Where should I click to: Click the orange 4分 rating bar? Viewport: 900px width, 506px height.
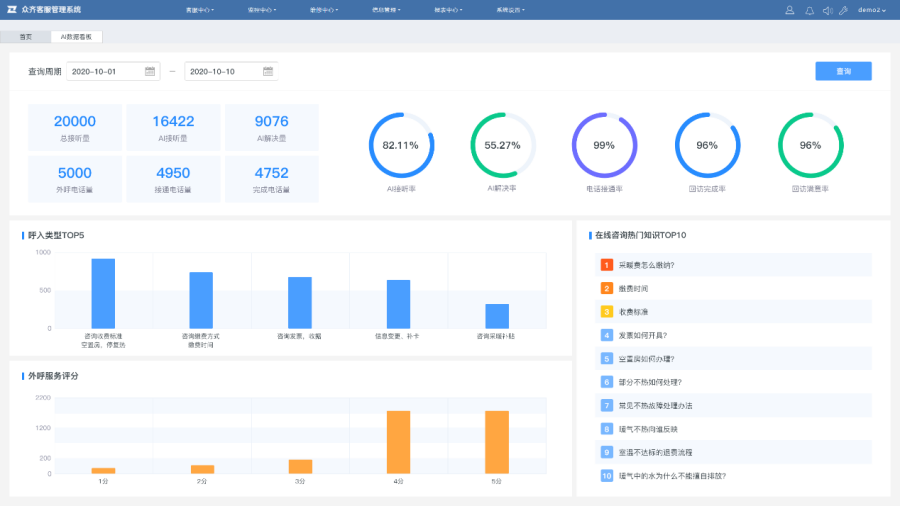pyautogui.click(x=398, y=442)
